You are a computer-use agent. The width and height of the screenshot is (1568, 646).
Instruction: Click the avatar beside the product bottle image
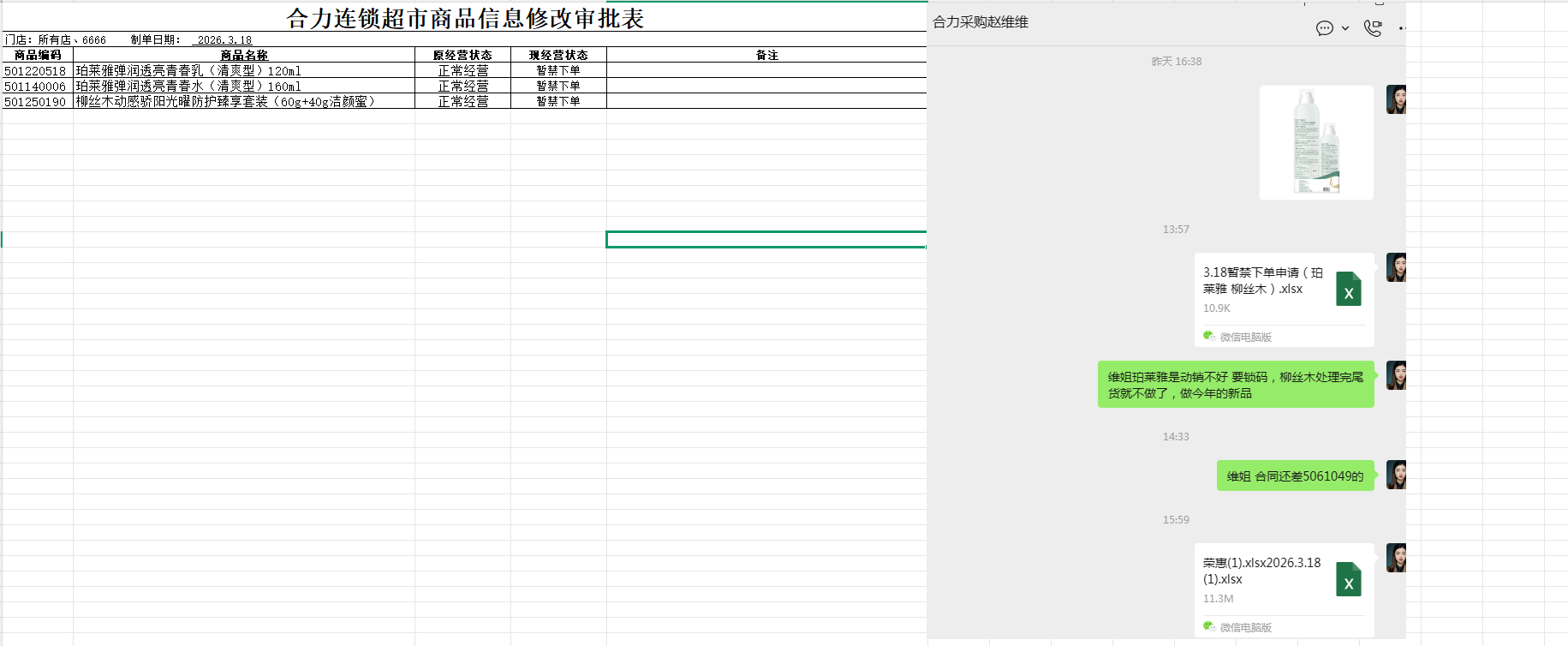pyautogui.click(x=1396, y=100)
